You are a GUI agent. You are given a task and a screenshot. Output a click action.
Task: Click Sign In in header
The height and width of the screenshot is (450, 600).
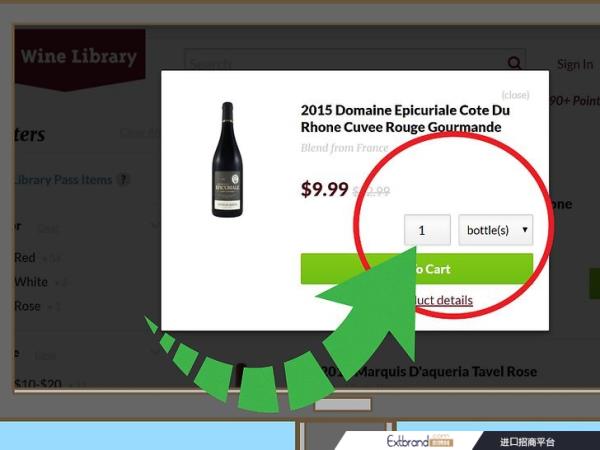pos(575,65)
